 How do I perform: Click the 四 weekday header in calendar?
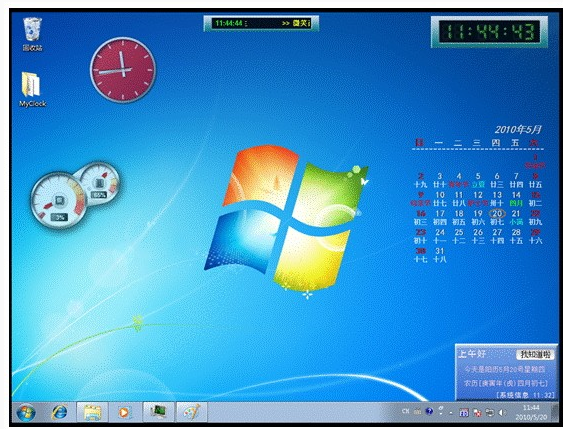tap(496, 143)
